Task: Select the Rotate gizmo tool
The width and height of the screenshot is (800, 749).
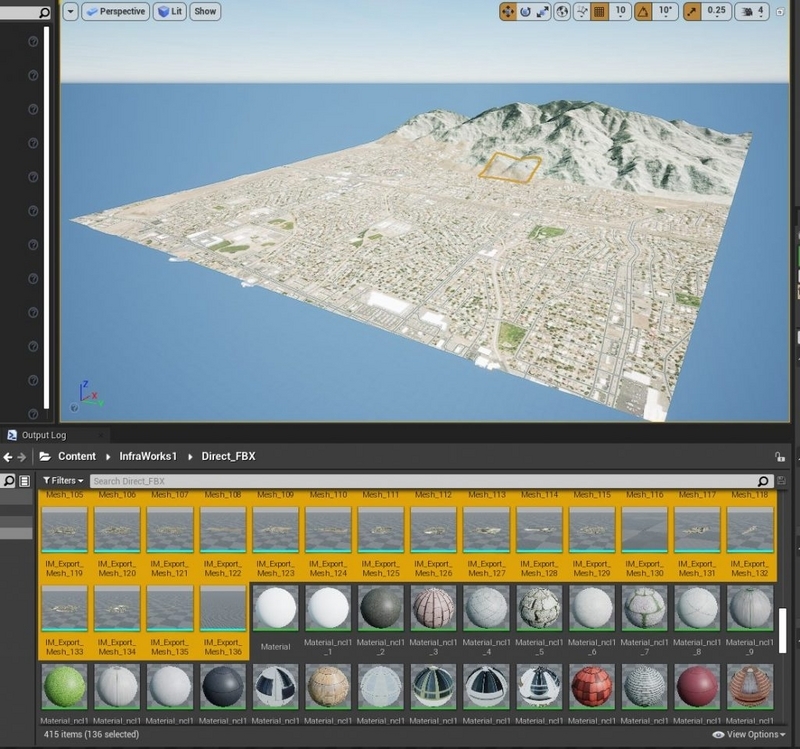Action: [x=525, y=11]
